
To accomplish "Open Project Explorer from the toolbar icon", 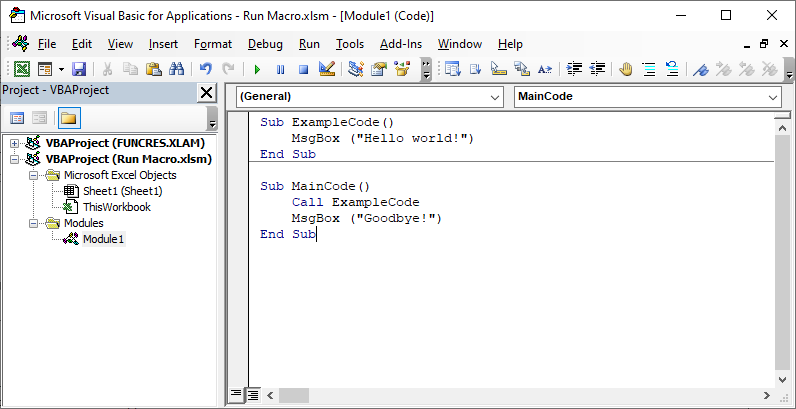I will [x=356, y=69].
